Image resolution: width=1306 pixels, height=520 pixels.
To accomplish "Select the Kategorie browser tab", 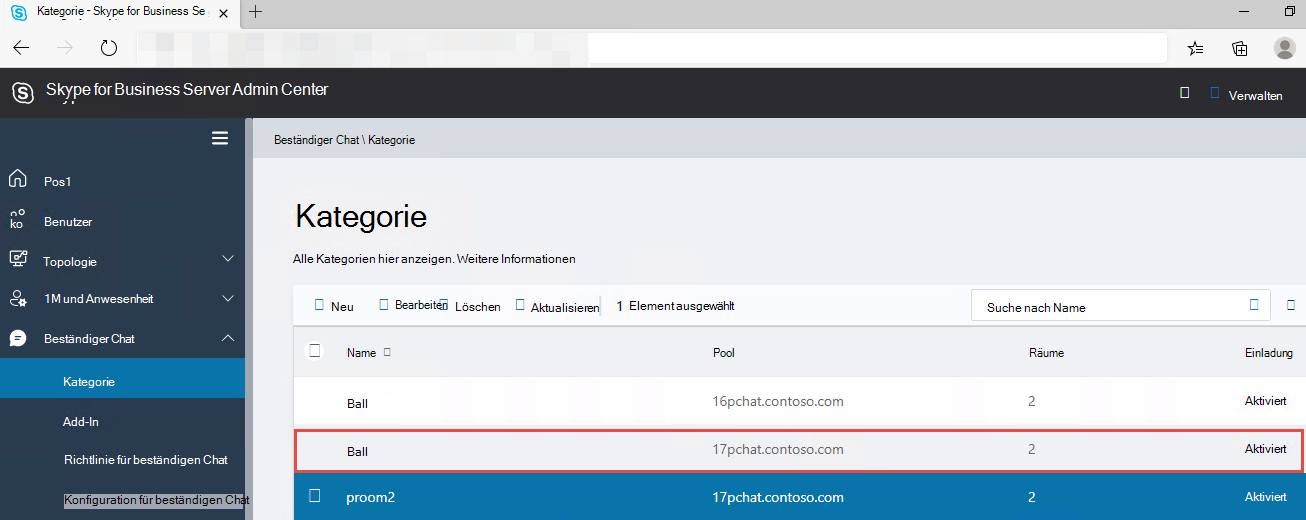I will pos(120,12).
